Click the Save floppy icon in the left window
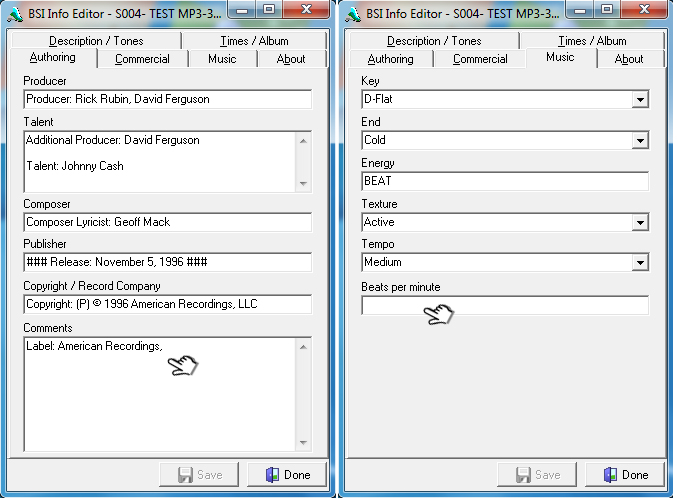Screen dimensions: 677x498 click(185, 475)
